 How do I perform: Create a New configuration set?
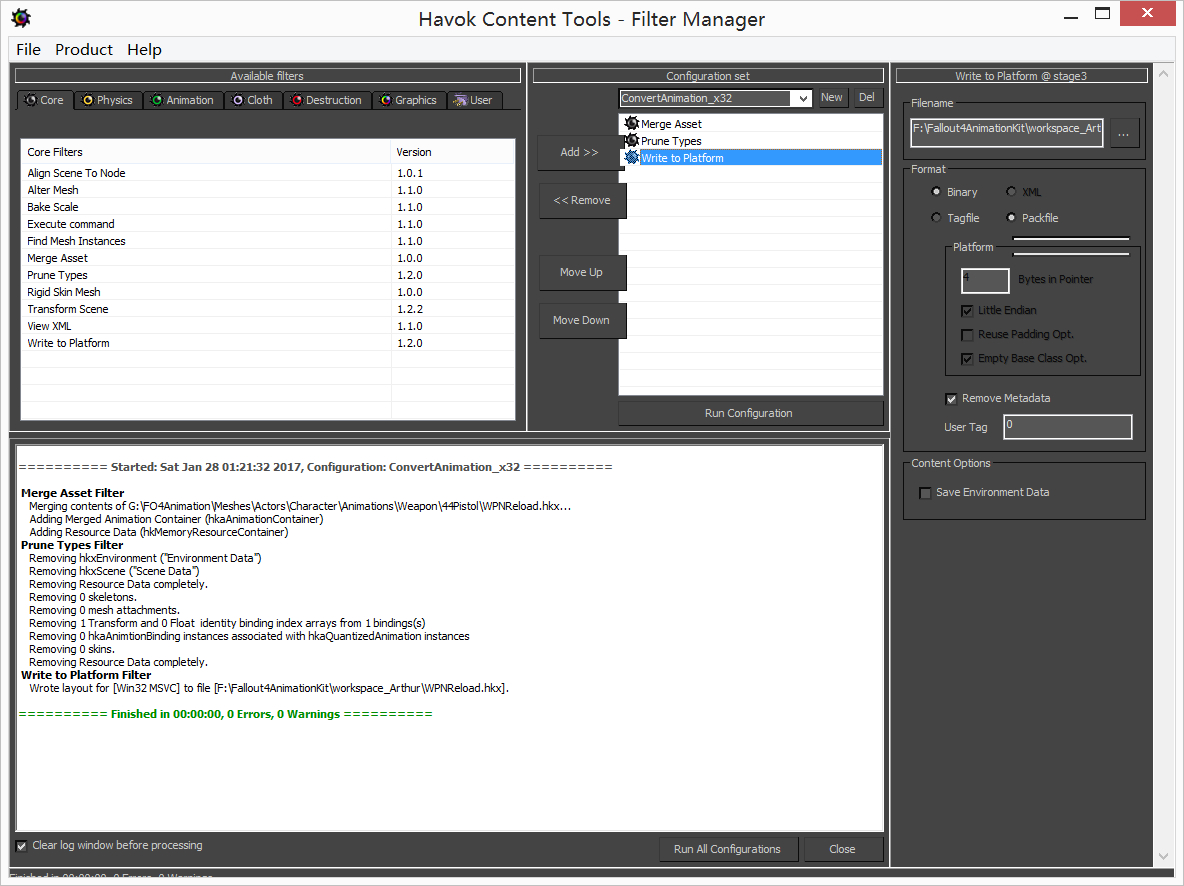[831, 97]
